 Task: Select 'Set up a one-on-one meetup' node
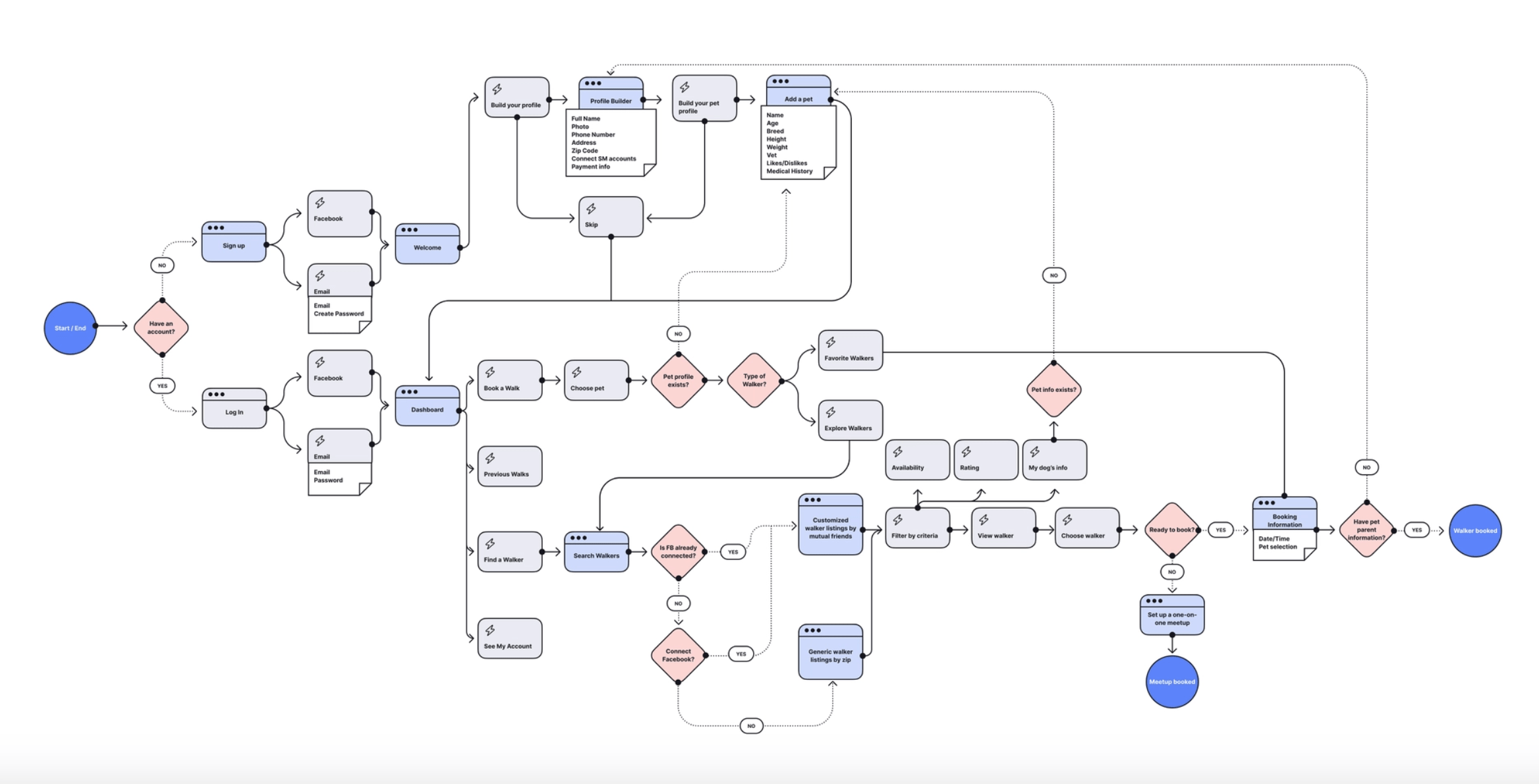coord(1172,615)
